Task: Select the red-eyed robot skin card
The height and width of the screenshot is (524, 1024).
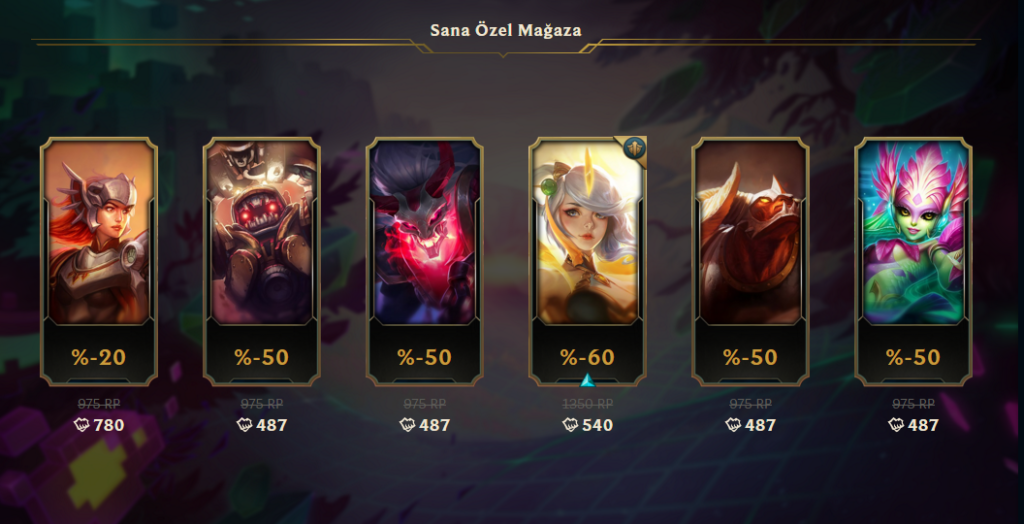Action: [262, 261]
